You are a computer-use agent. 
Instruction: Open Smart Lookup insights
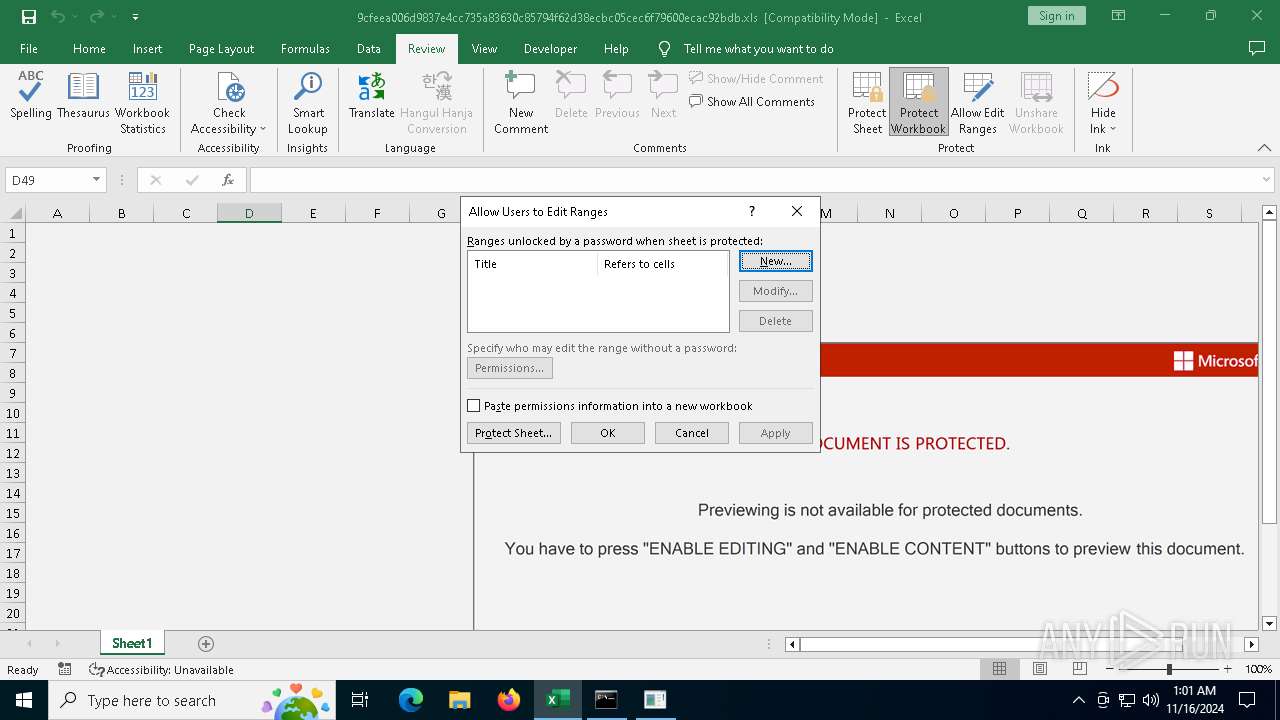click(308, 103)
